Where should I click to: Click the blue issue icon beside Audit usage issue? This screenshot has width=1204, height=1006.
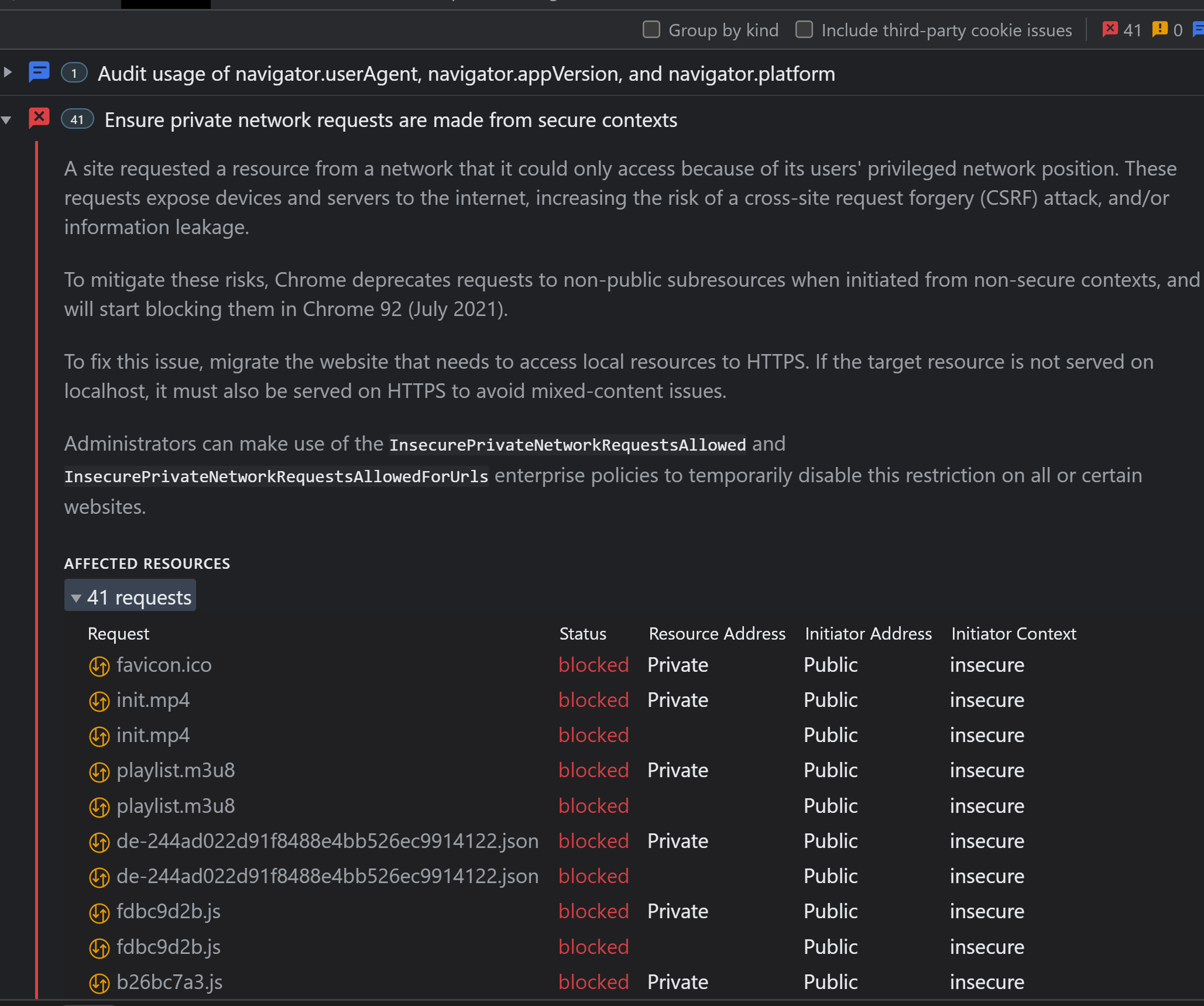tap(39, 73)
